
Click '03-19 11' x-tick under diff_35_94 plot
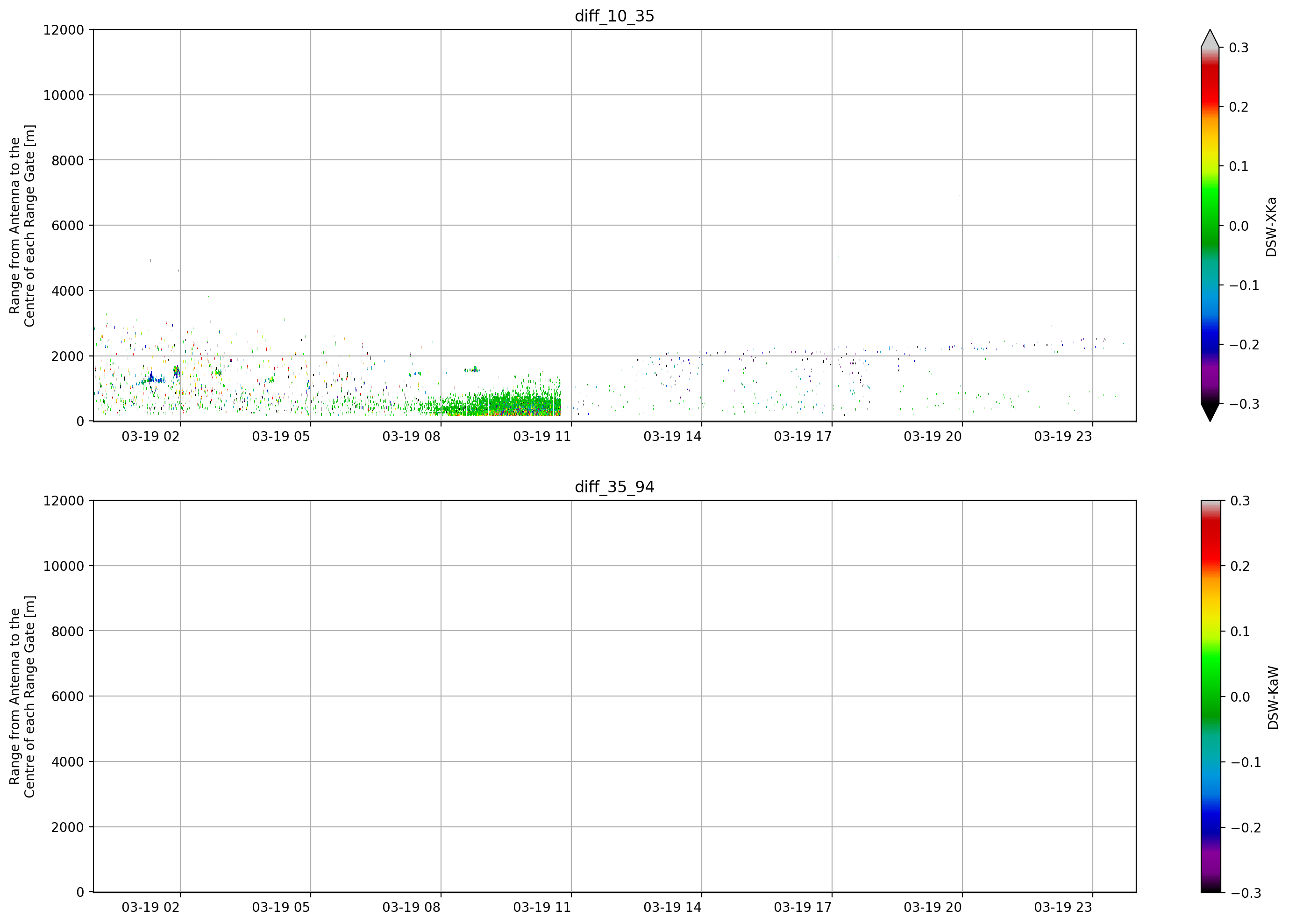pyautogui.click(x=541, y=907)
